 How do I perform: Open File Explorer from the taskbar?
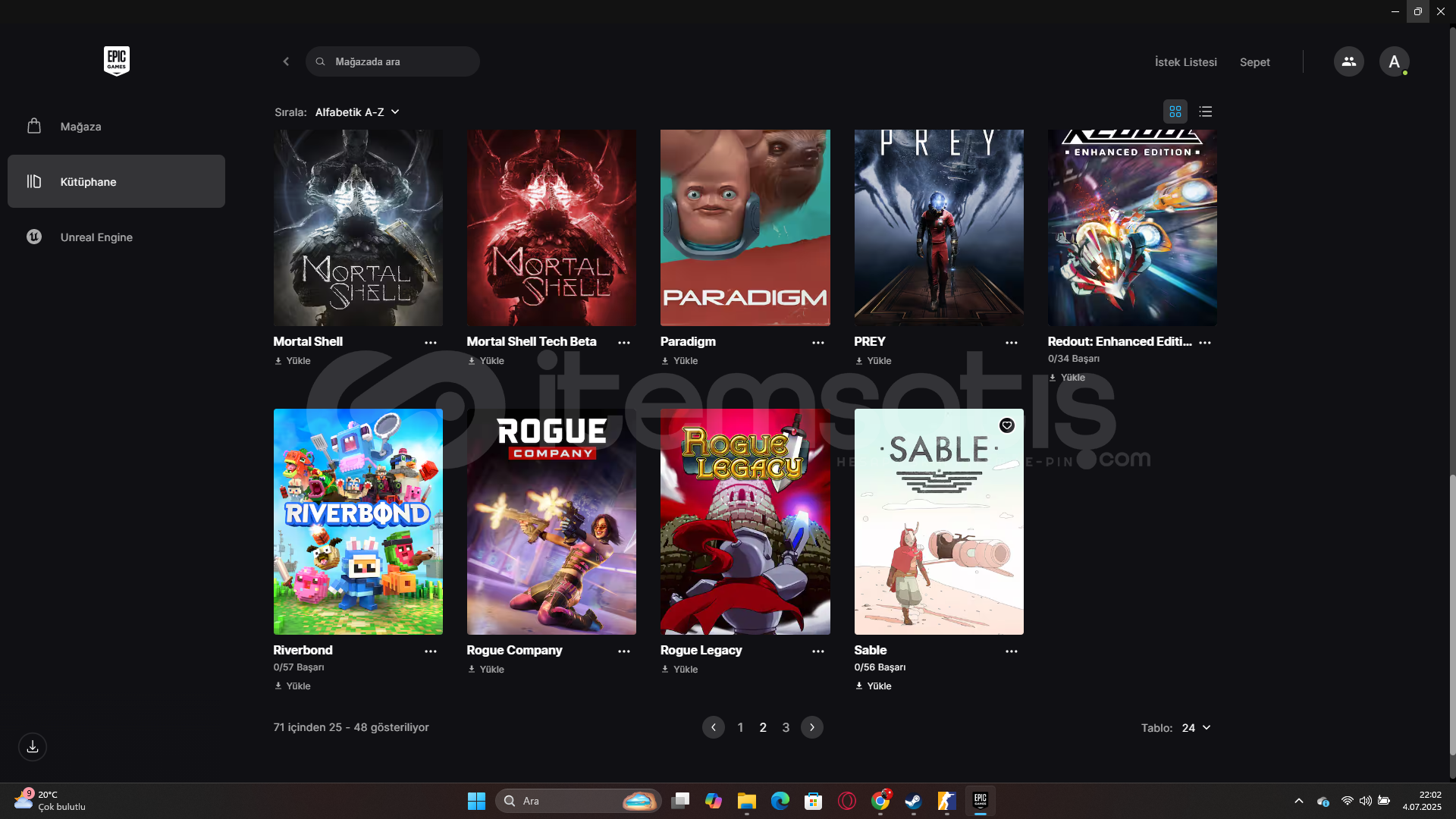tap(747, 801)
